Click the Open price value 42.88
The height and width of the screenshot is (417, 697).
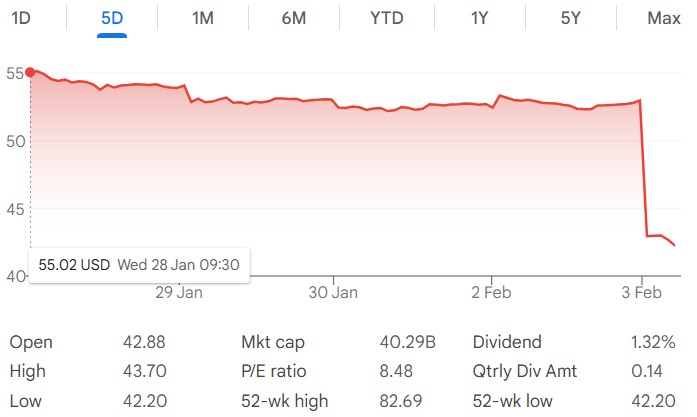pyautogui.click(x=141, y=342)
